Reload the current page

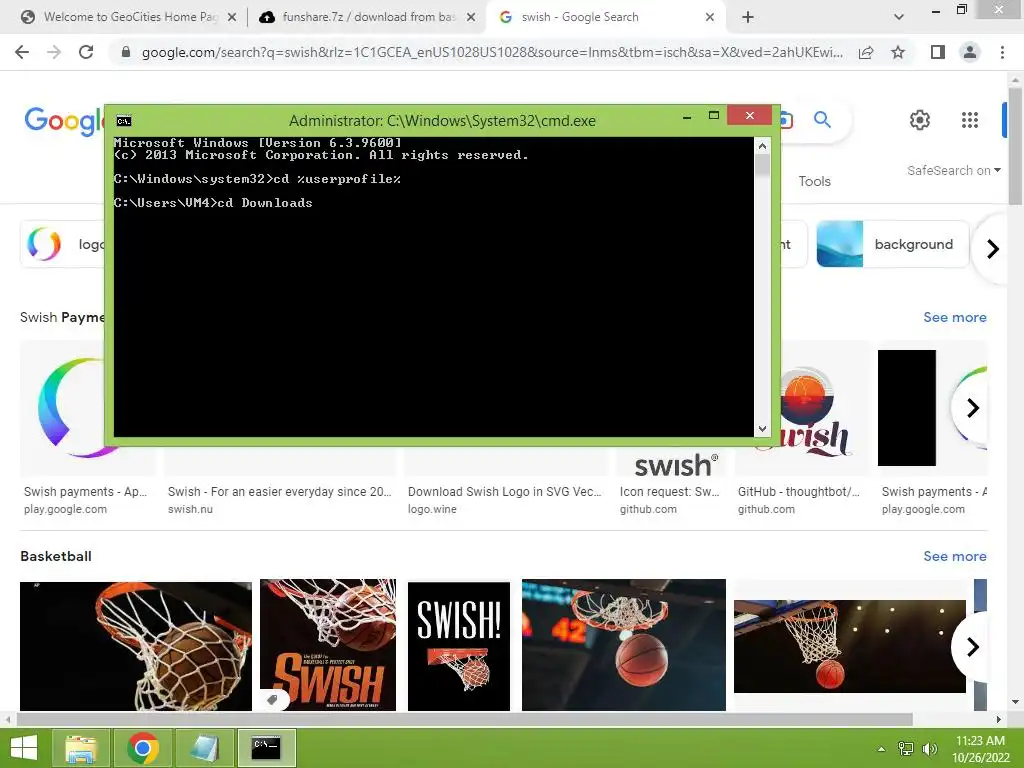coord(86,52)
